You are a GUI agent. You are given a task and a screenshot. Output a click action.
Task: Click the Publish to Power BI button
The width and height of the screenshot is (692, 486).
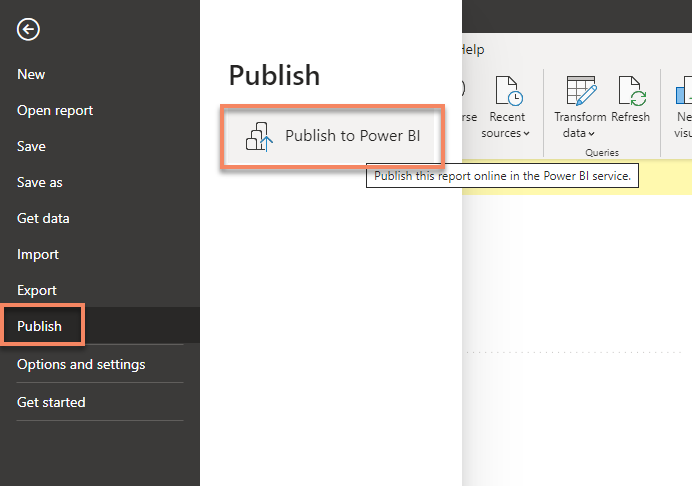coord(332,136)
